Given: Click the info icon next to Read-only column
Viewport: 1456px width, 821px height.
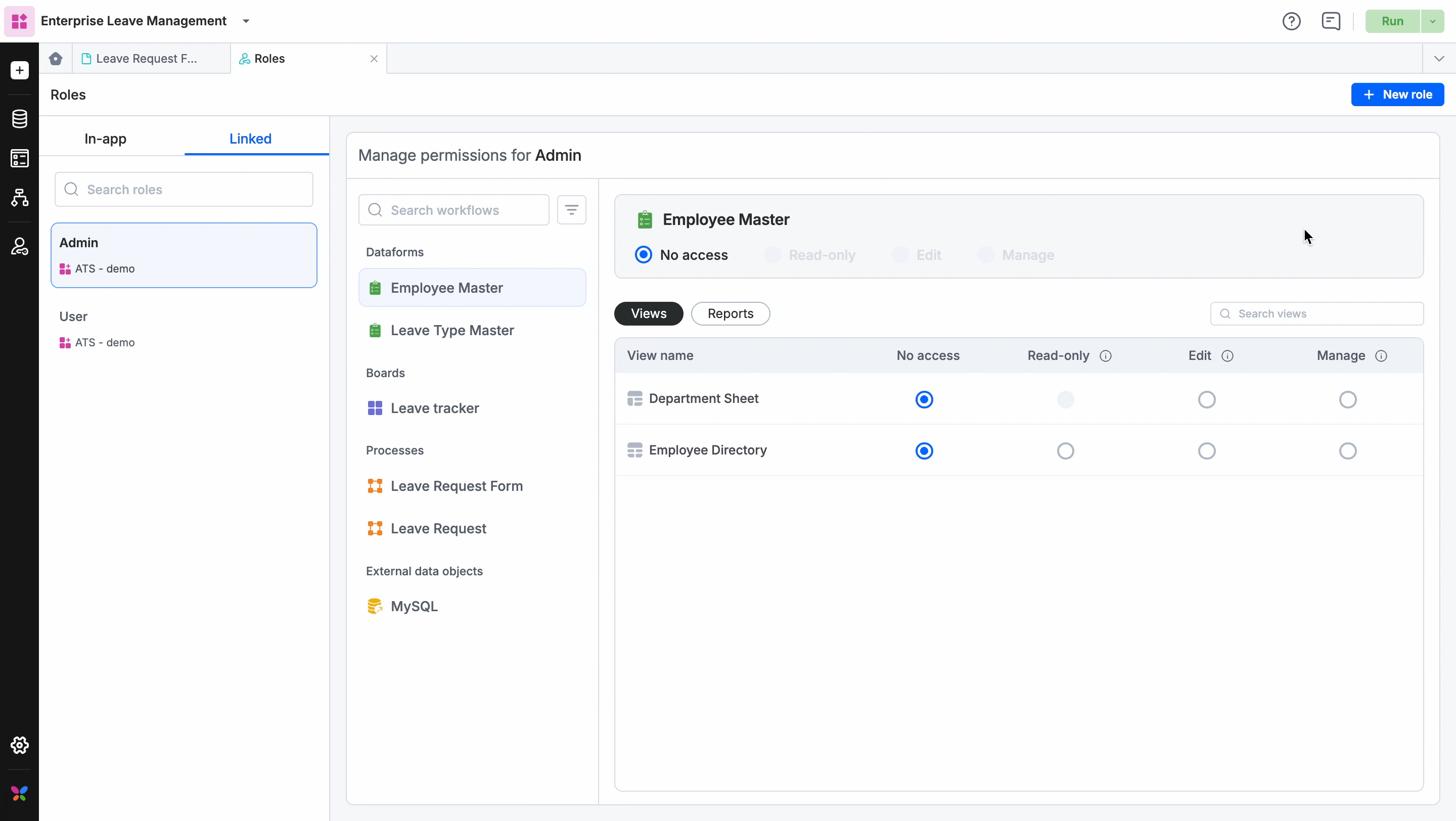Looking at the screenshot, I should [x=1106, y=356].
